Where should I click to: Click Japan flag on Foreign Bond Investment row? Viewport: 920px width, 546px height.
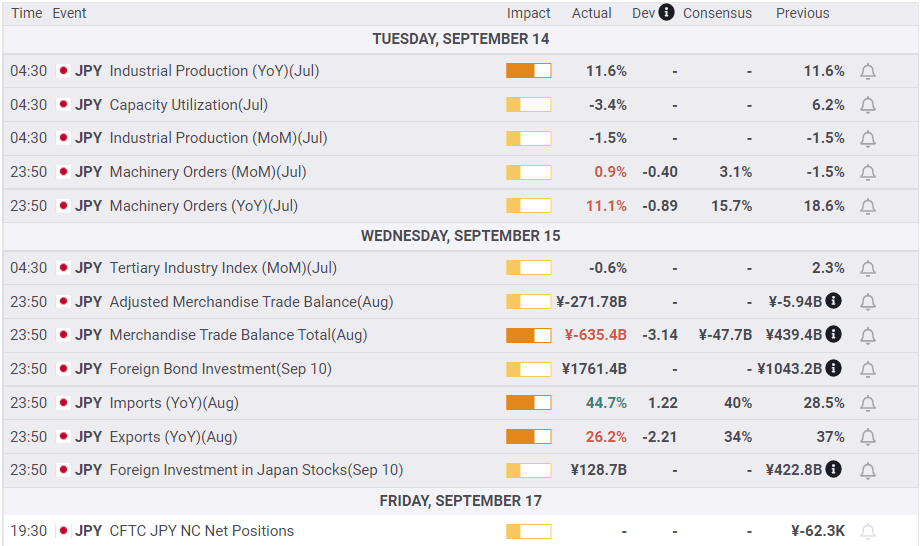coord(63,369)
